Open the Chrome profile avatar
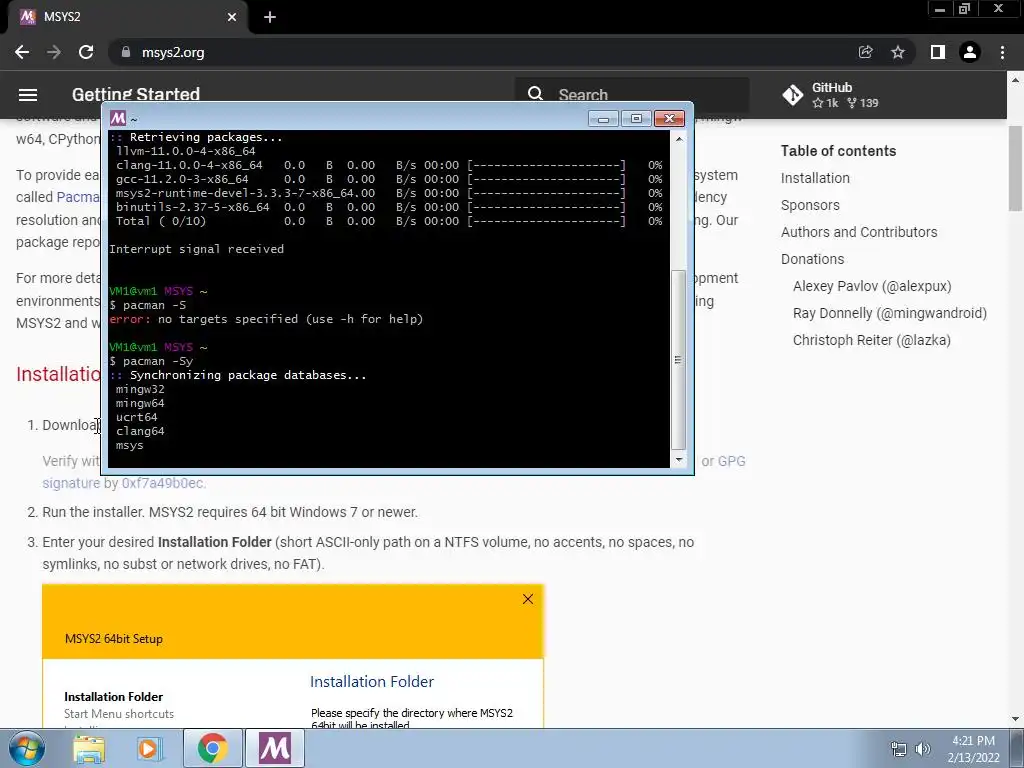The height and width of the screenshot is (768, 1024). tap(970, 52)
